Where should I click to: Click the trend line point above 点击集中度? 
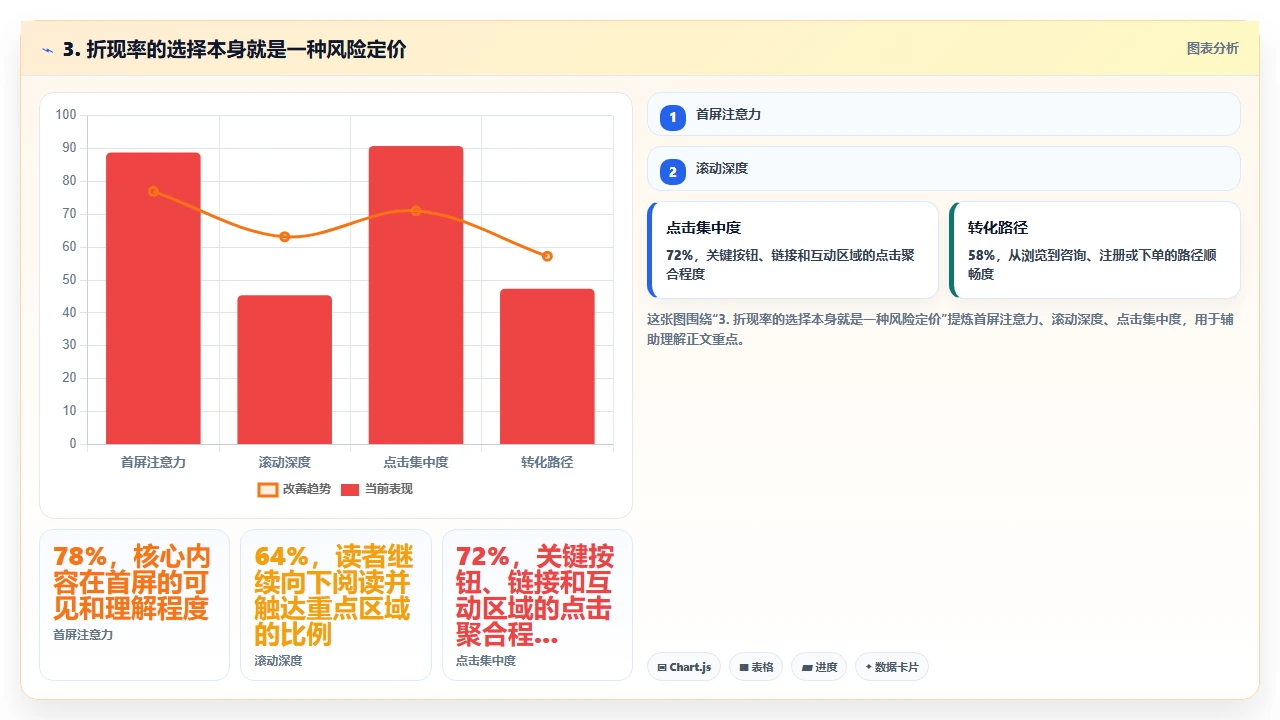click(416, 211)
